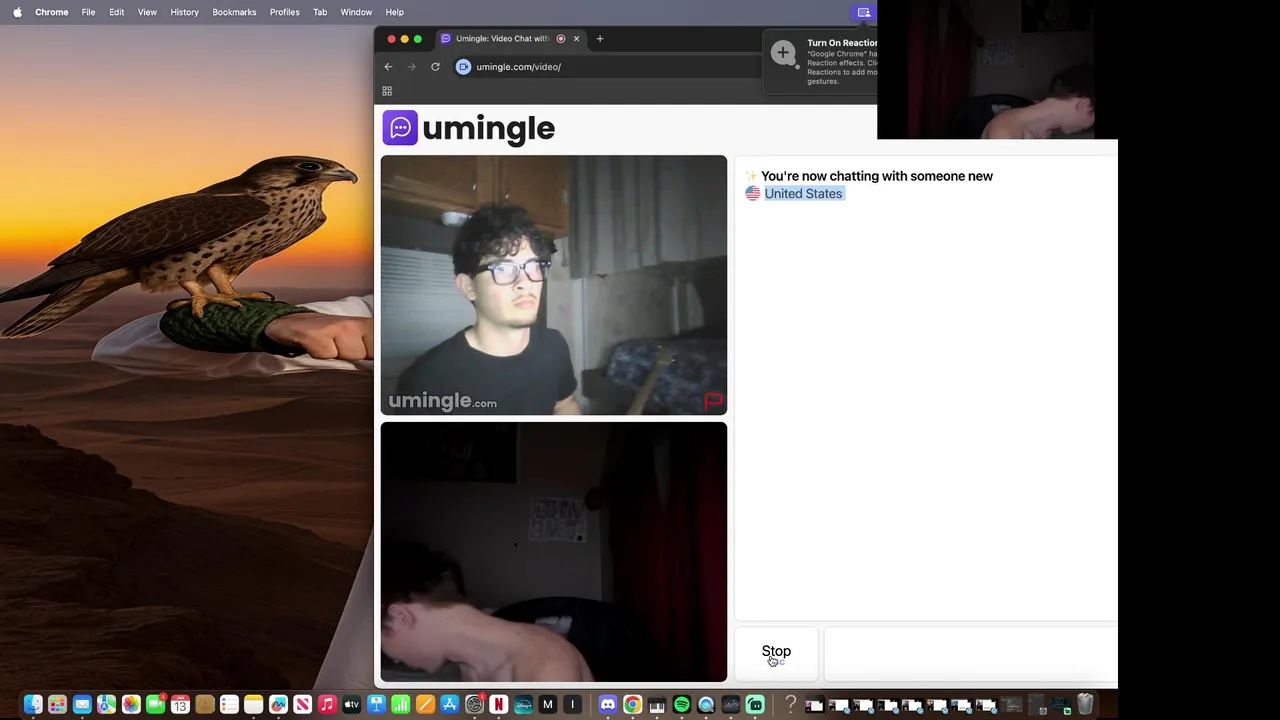The height and width of the screenshot is (720, 1280).
Task: Open Spotify from the Dock
Action: tap(682, 704)
